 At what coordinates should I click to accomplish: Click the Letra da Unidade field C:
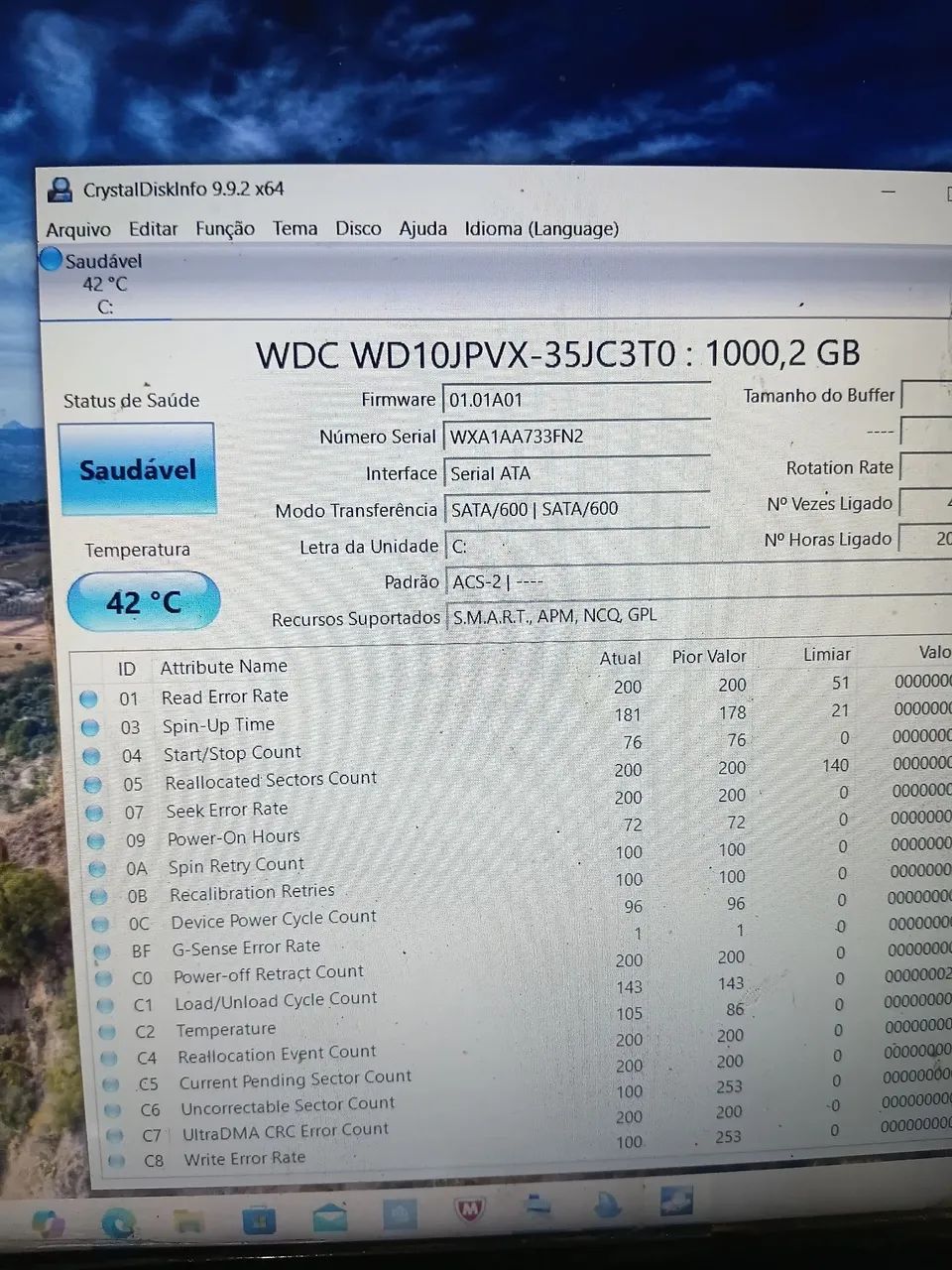point(576,546)
